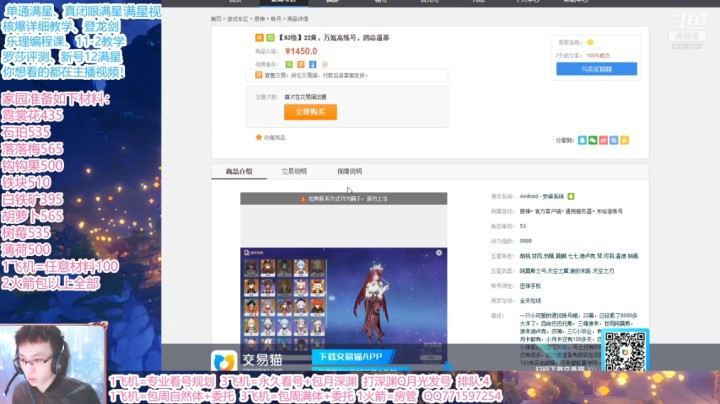720x404 pixels.
Task: Click the 首次在交易猫出售 text
Action: click(x=305, y=97)
